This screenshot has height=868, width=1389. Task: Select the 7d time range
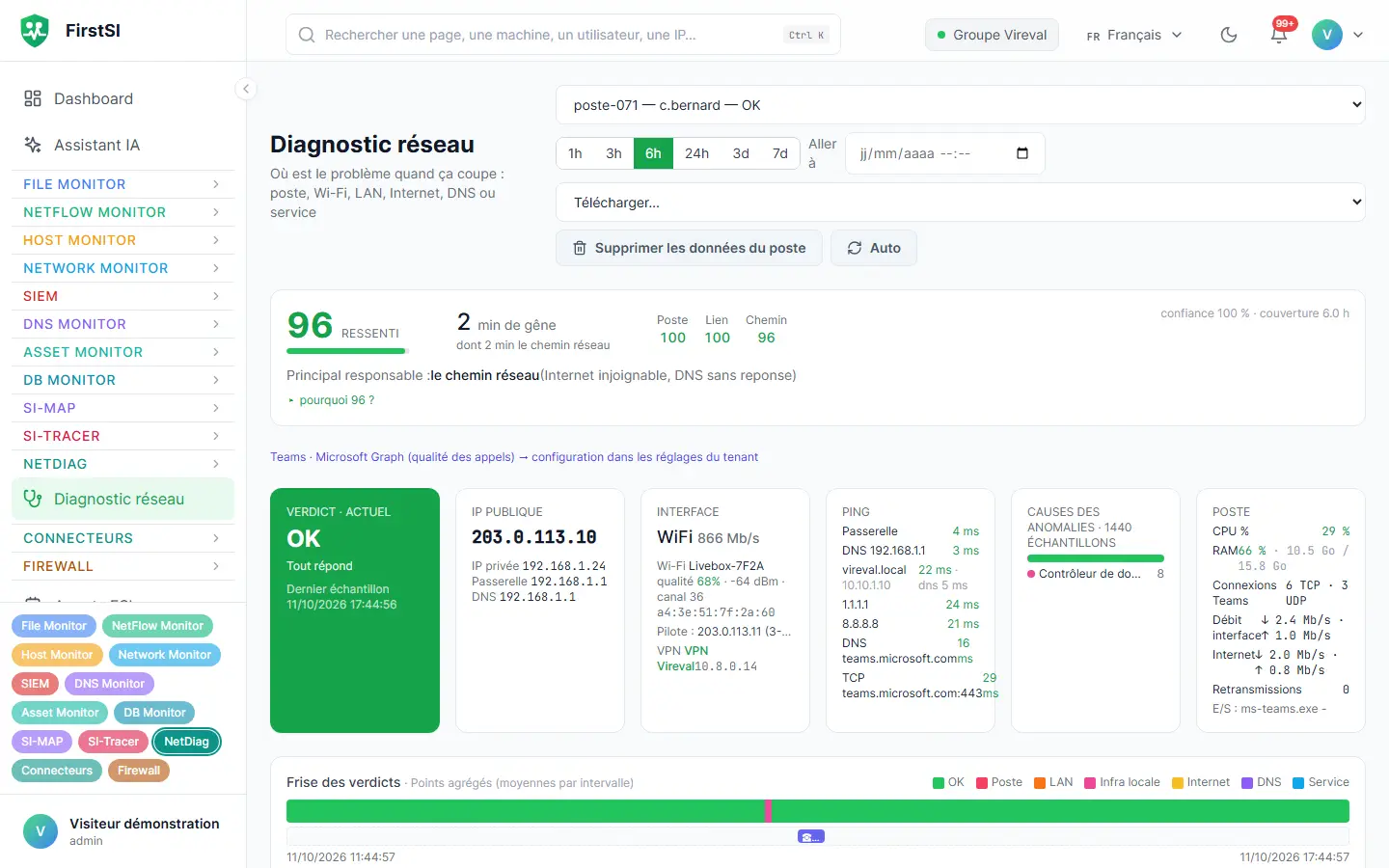pyautogui.click(x=780, y=153)
